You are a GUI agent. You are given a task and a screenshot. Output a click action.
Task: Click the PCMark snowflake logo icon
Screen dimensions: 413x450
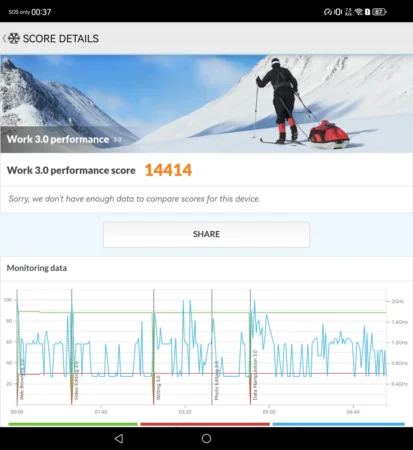pyautogui.click(x=14, y=38)
